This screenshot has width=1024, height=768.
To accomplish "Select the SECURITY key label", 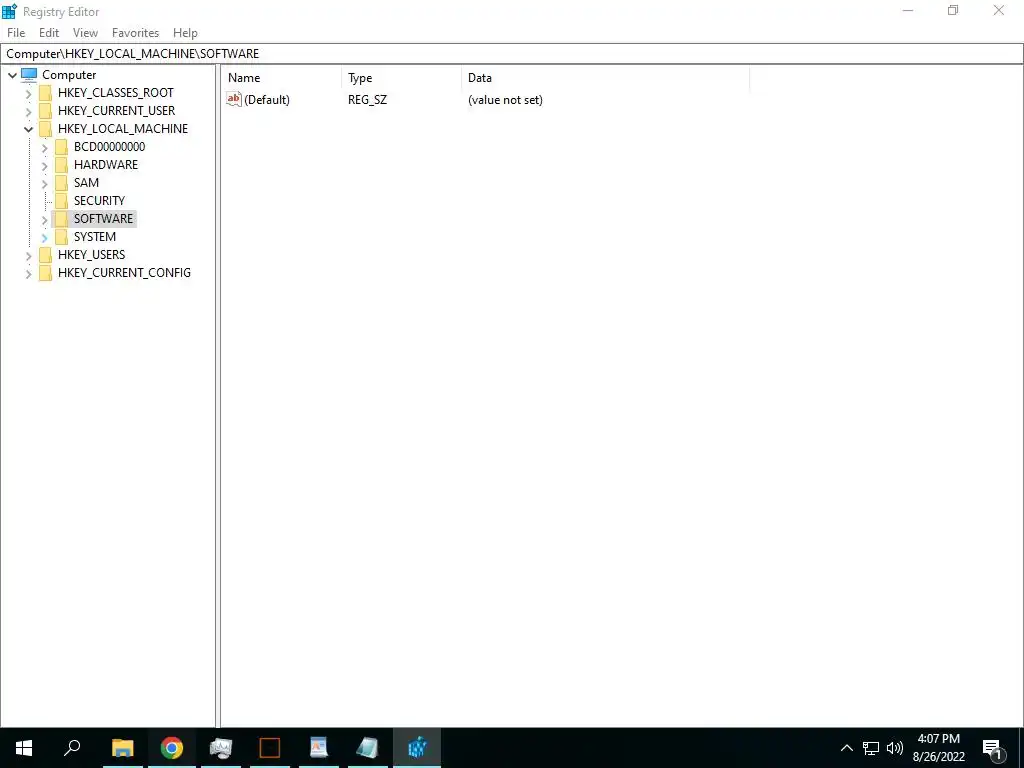I will [x=99, y=200].
